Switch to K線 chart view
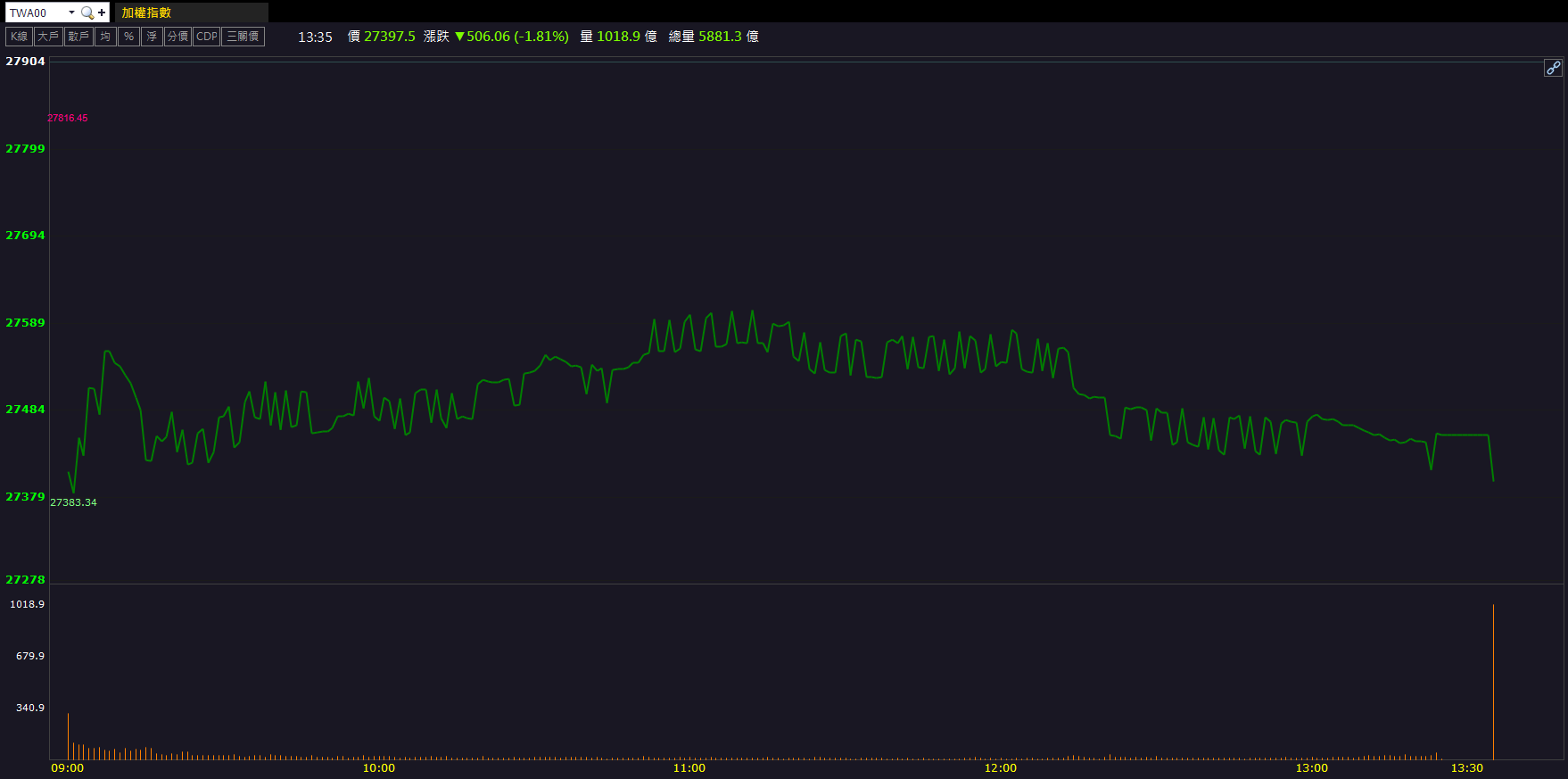This screenshot has width=1568, height=779. click(19, 37)
